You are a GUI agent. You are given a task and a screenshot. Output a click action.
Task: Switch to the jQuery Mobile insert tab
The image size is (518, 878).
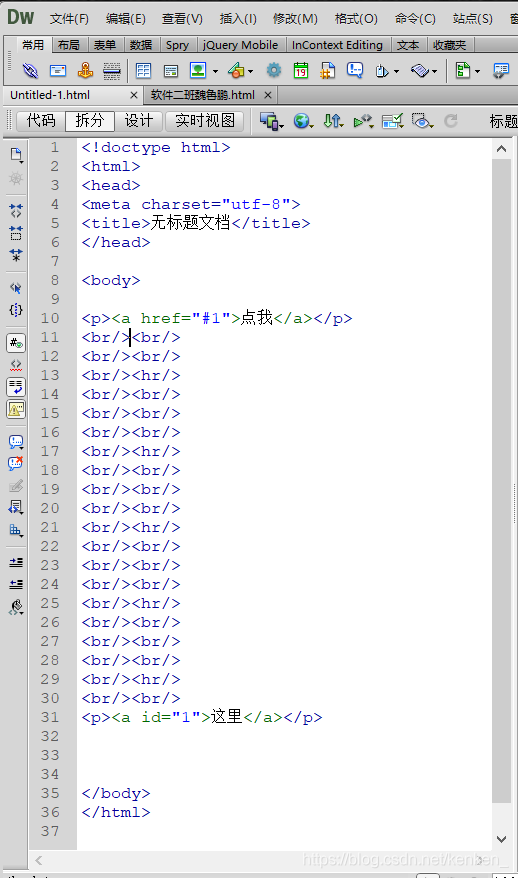click(240, 45)
